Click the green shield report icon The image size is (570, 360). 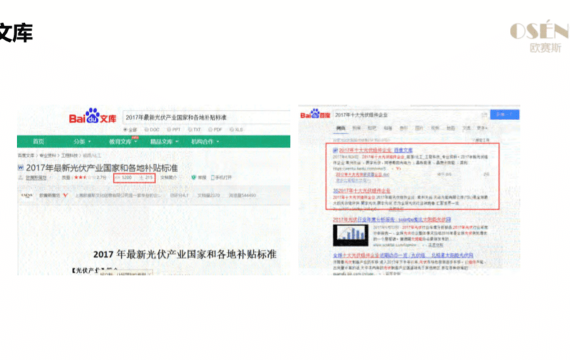[194, 177]
